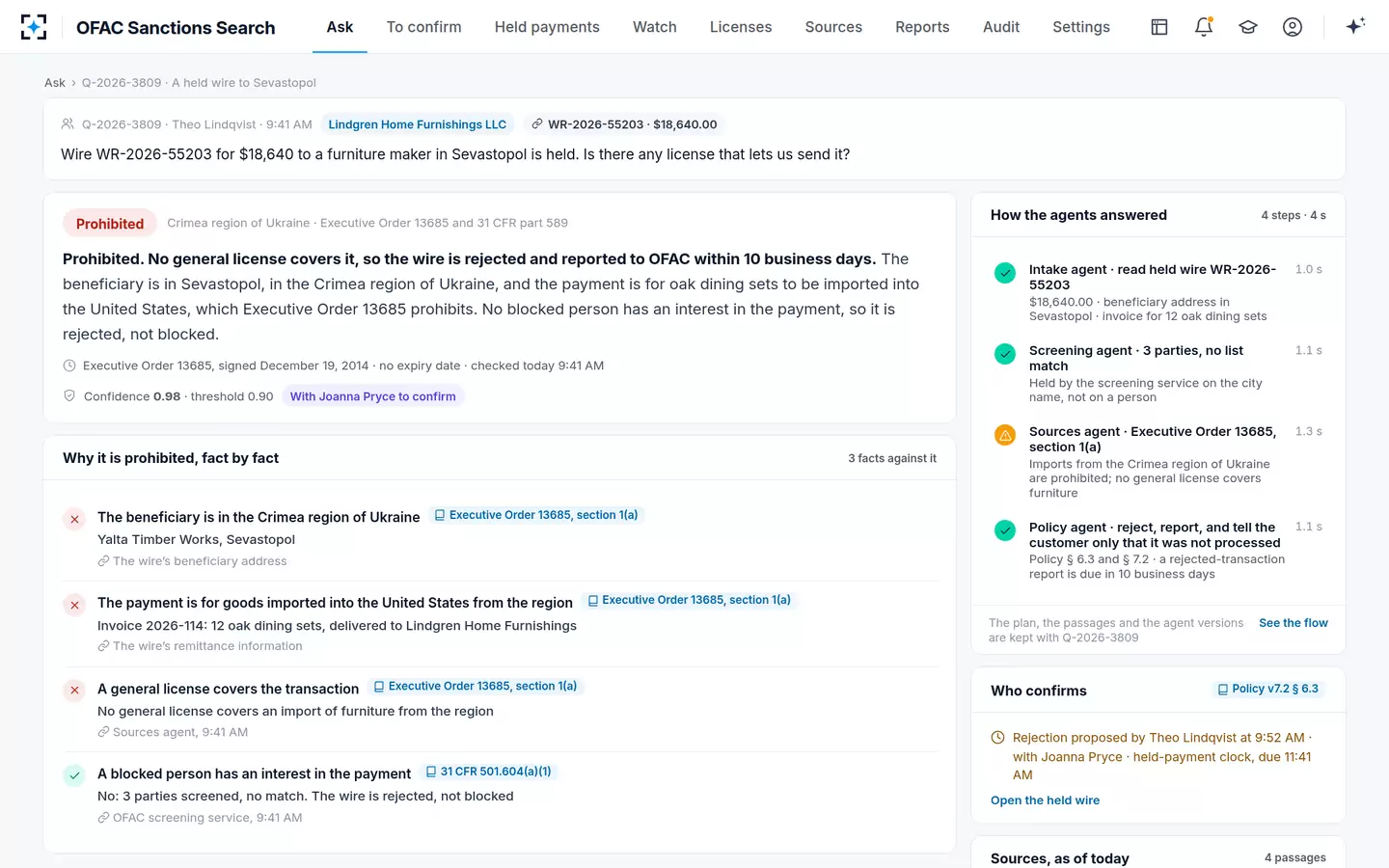The width and height of the screenshot is (1389, 868).
Task: Click "Yalta Timber Works, Sevastopol" text
Action: tap(196, 540)
